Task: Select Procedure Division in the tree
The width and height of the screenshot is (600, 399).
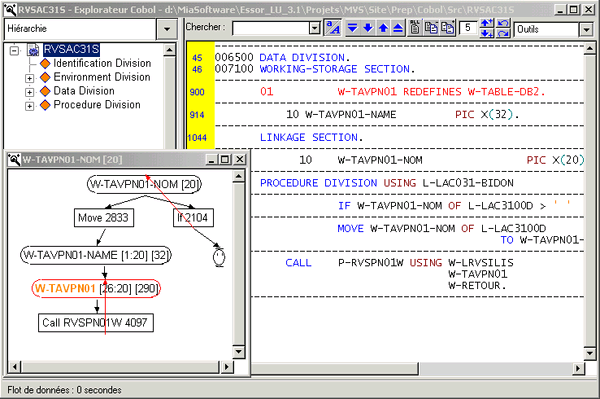Action: (x=97, y=104)
